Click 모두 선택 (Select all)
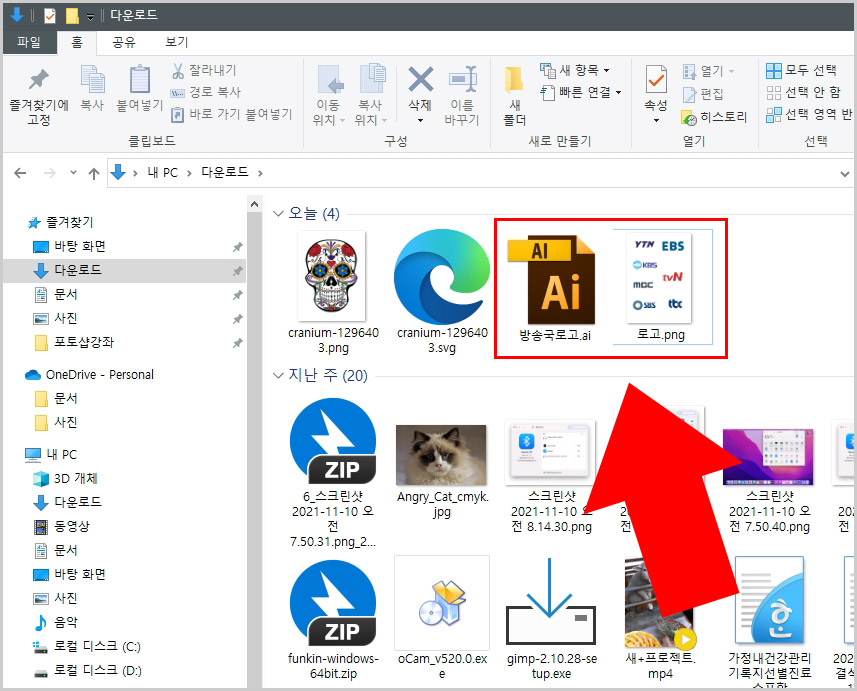 click(801, 70)
